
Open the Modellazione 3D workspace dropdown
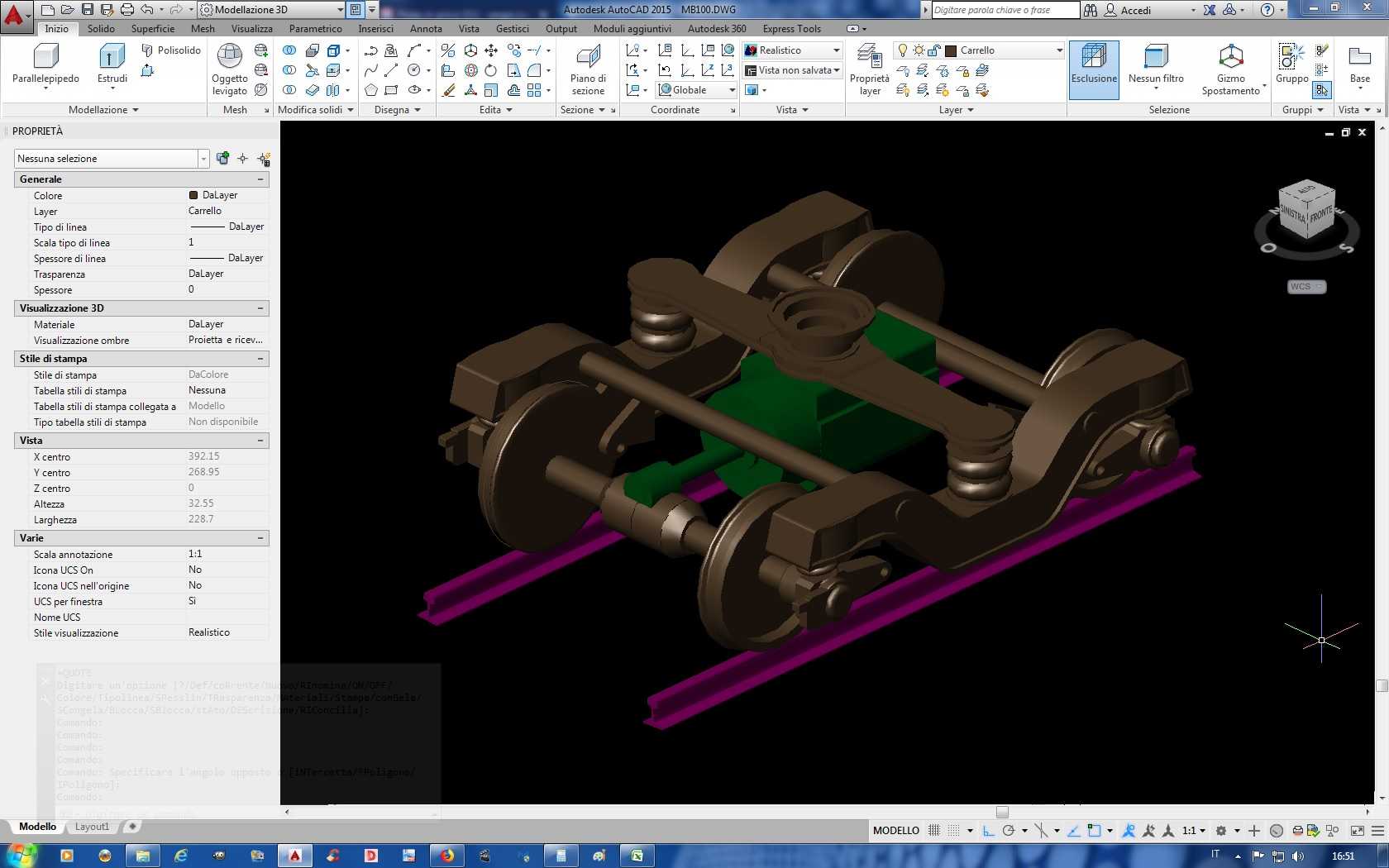coord(271,10)
